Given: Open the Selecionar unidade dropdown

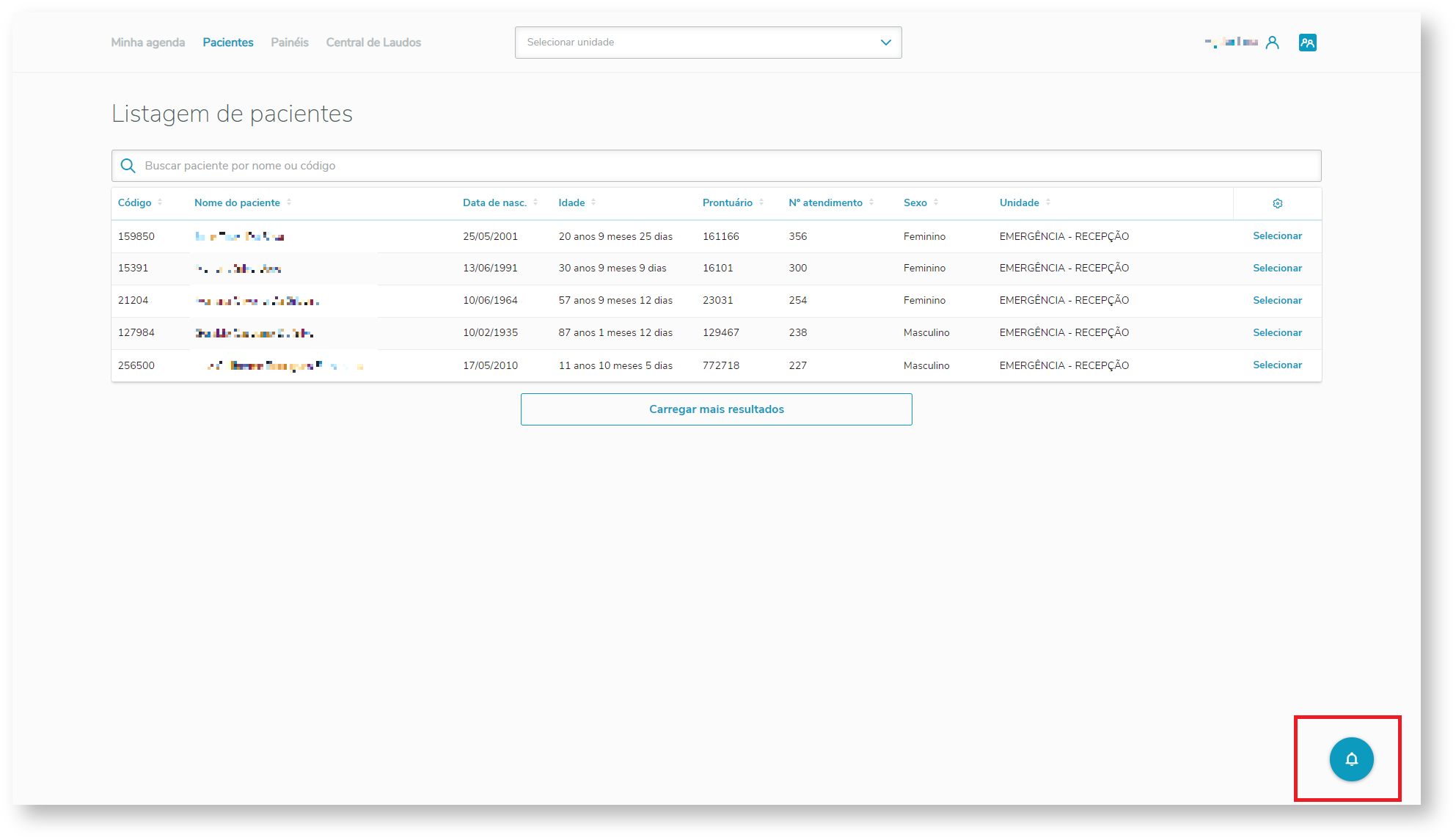Looking at the screenshot, I should [x=697, y=43].
